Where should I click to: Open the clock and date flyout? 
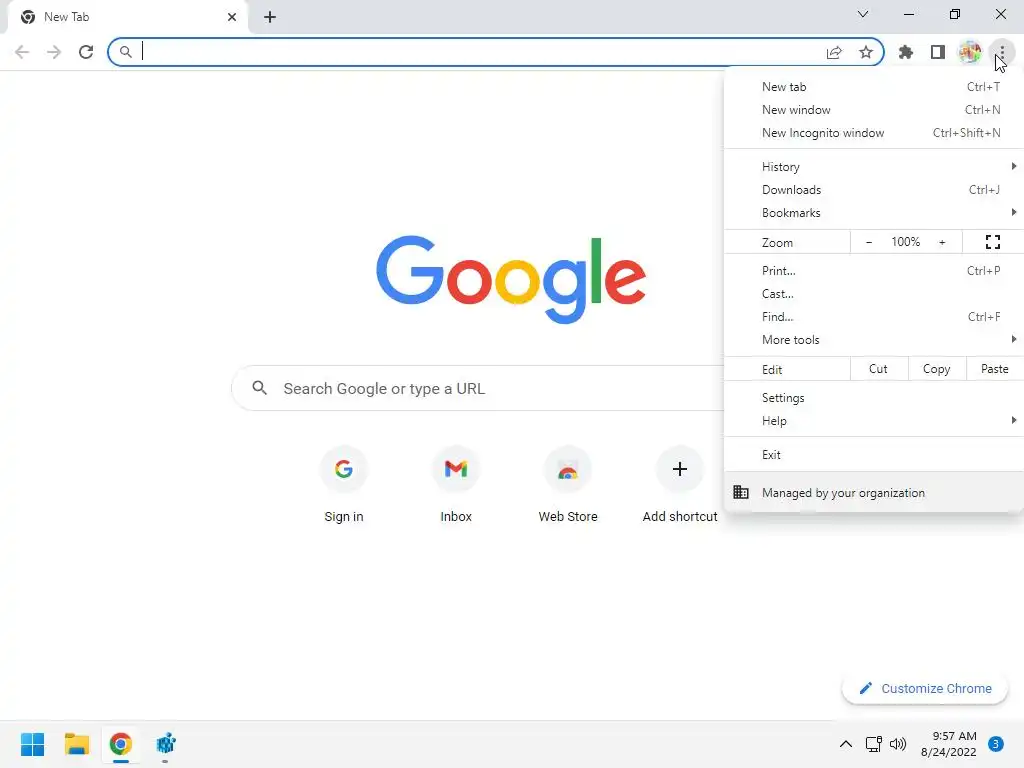point(949,744)
